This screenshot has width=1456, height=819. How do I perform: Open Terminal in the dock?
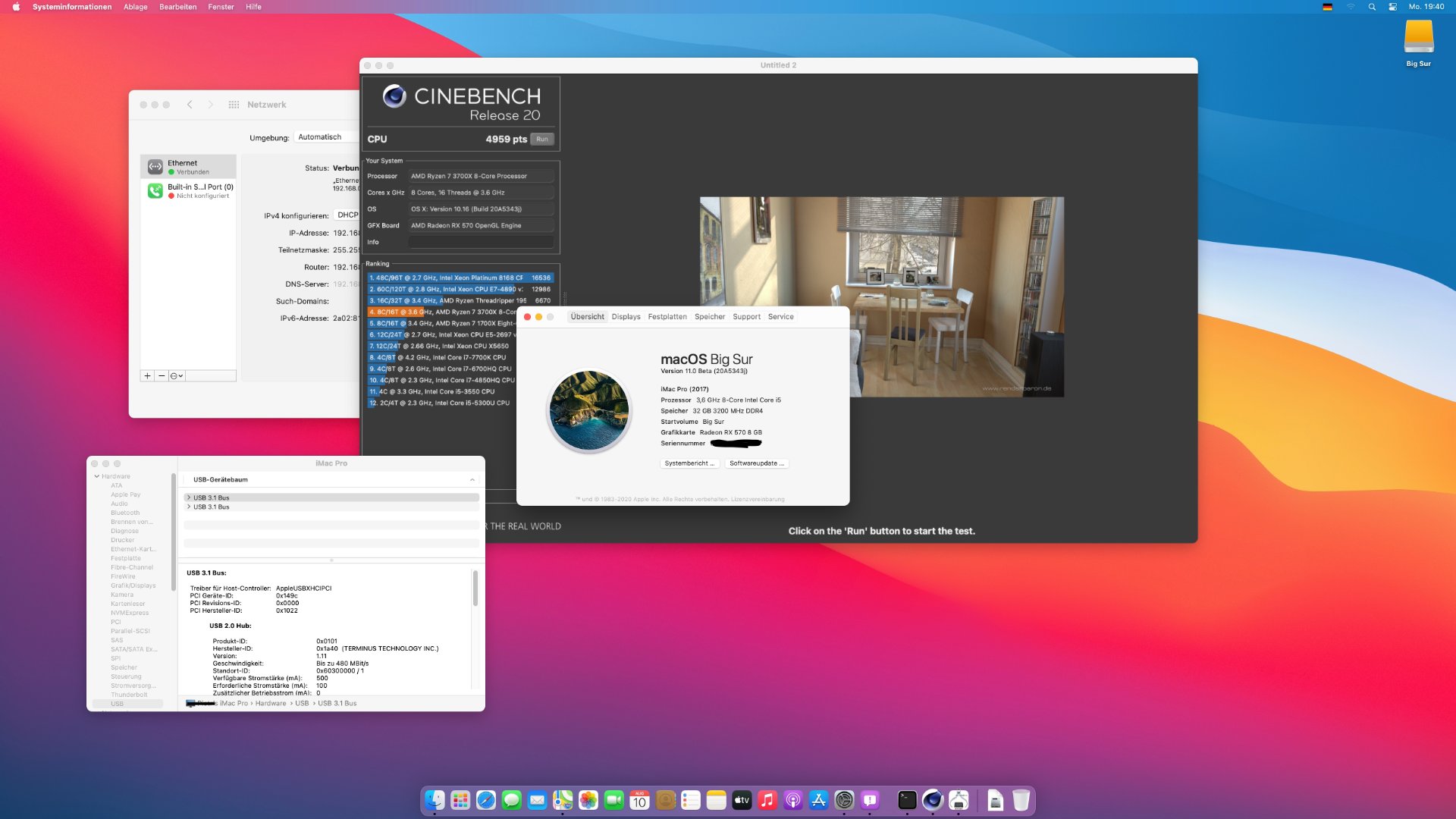tap(907, 800)
